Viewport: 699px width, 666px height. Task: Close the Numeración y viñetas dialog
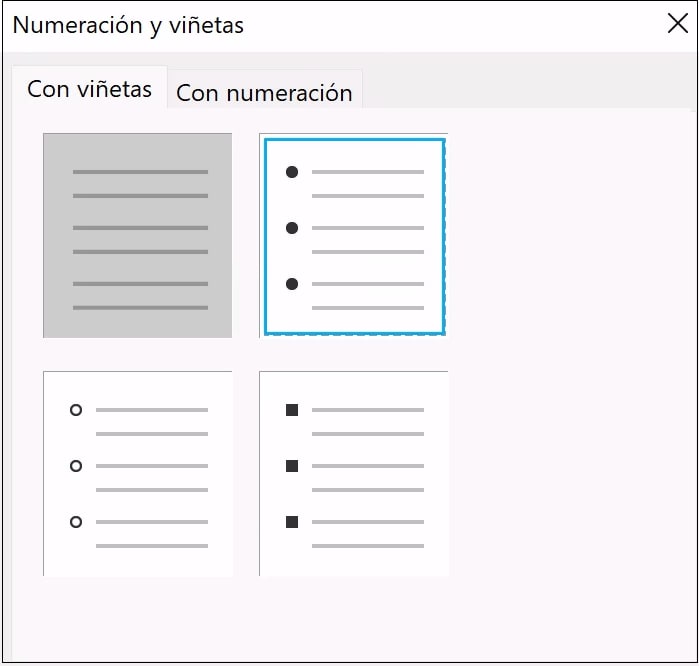coord(677,25)
